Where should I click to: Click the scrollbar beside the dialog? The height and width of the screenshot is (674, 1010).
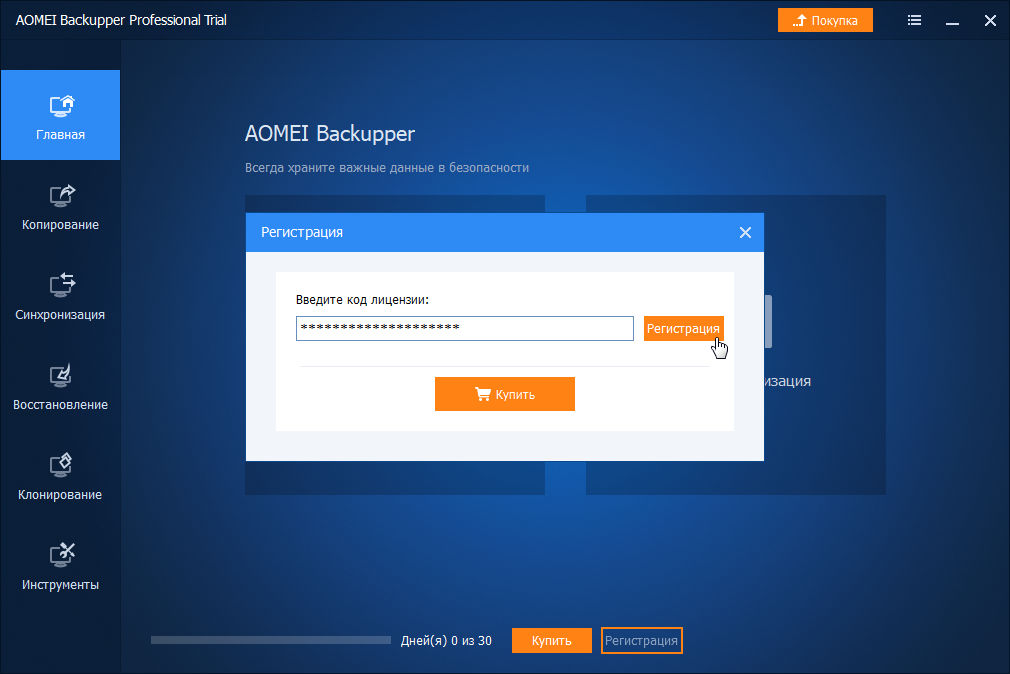[768, 321]
